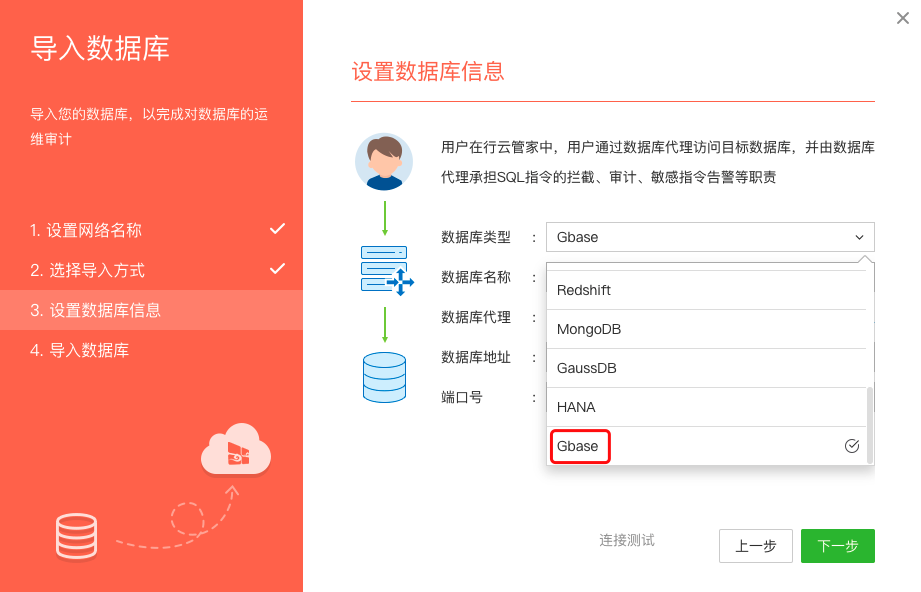
Task: Click the 设置数据库信息 heading
Action: (428, 71)
